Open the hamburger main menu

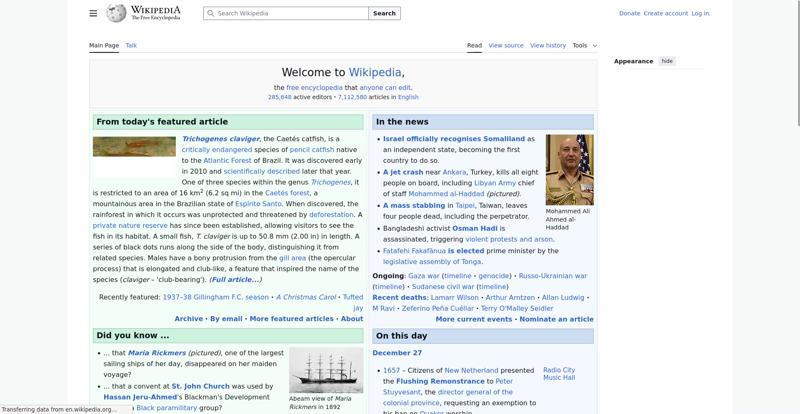tap(93, 13)
